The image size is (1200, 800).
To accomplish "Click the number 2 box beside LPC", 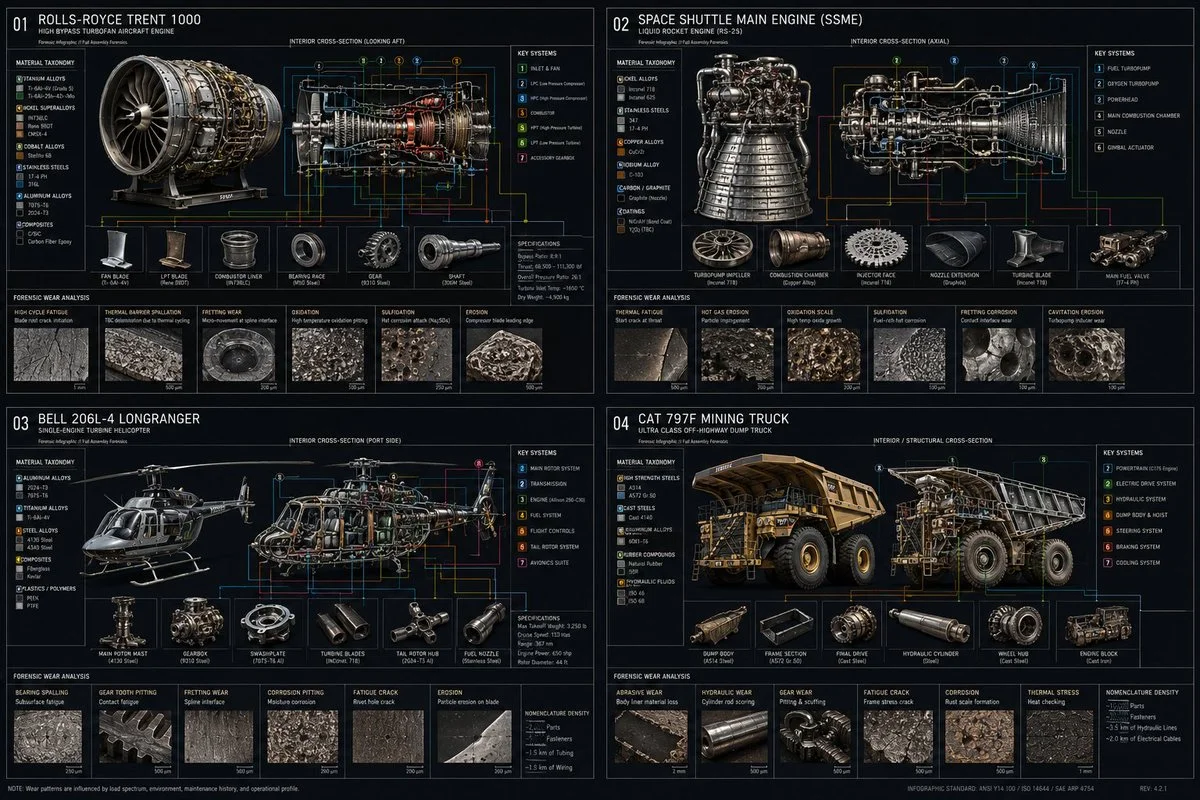I will (522, 83).
